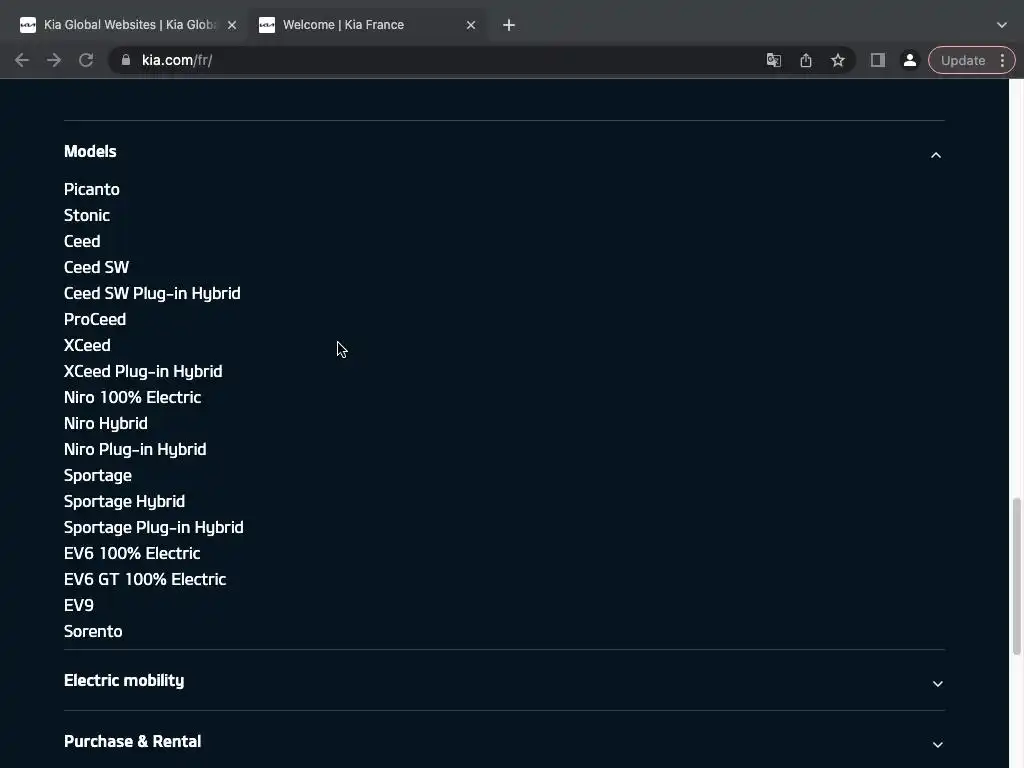Open the Sportage model link
This screenshot has width=1024, height=768.
(x=98, y=475)
